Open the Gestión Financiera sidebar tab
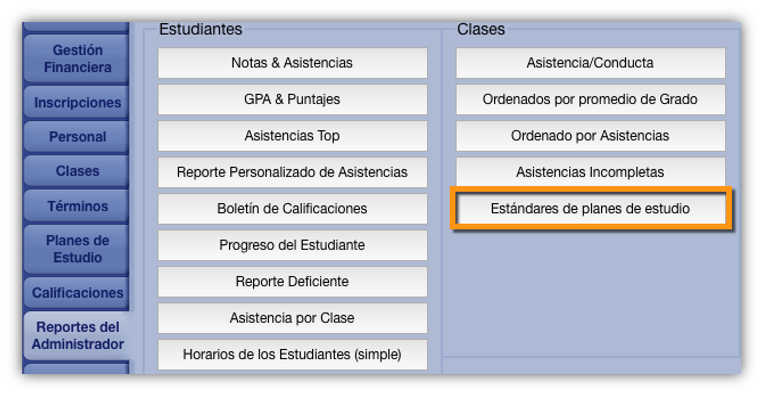 click(77, 59)
